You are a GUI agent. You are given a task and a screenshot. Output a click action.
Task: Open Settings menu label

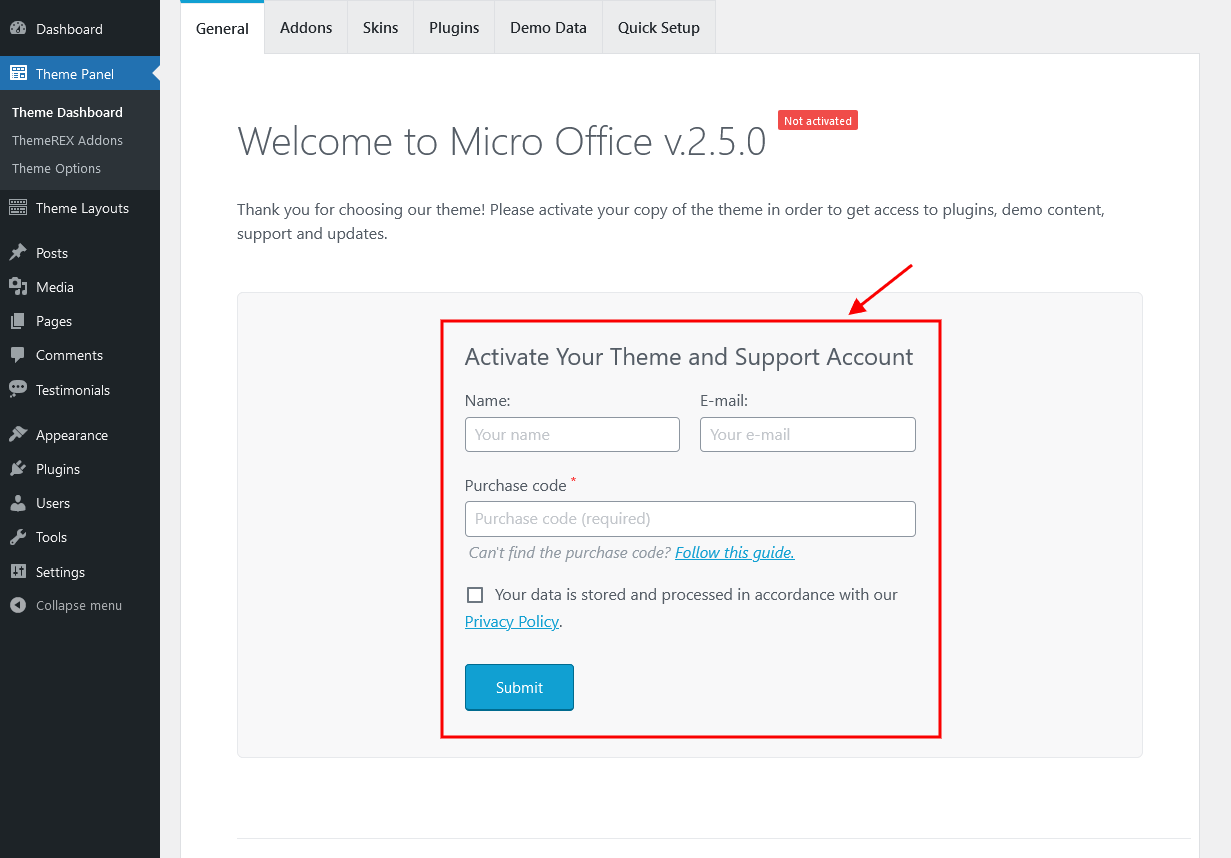(60, 572)
